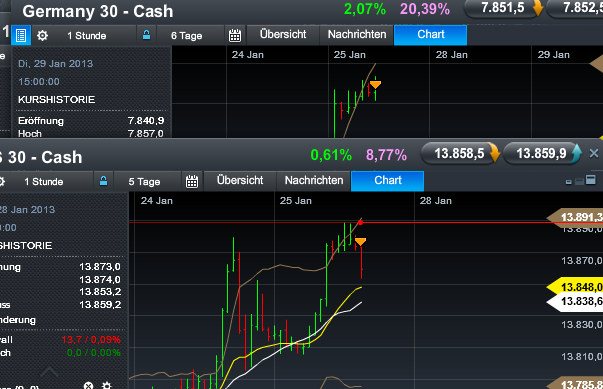Click the white 13.838,6 price tag
603x389 pixels.
tap(576, 301)
